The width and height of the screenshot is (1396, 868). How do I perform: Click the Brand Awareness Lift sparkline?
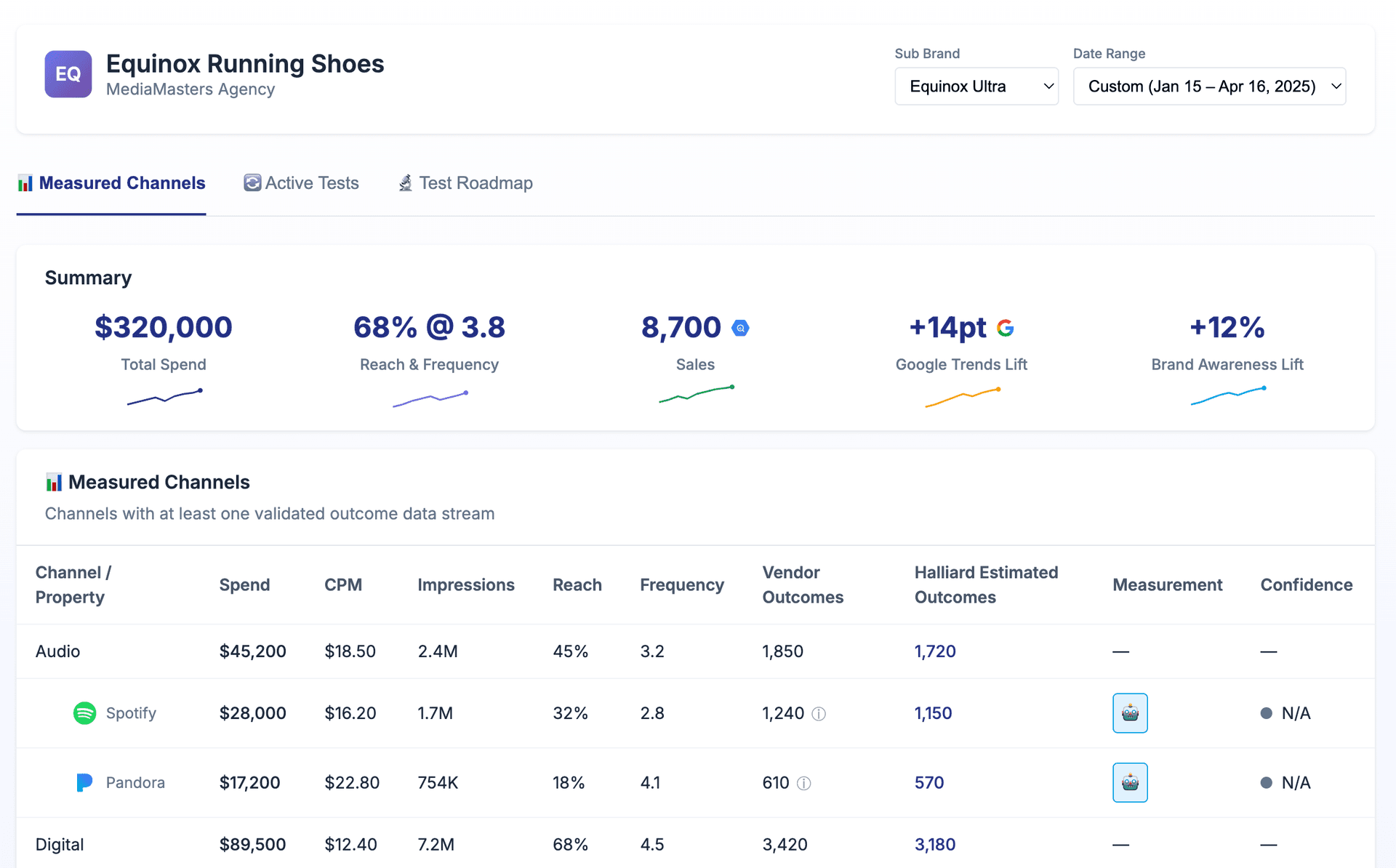[x=1228, y=396]
